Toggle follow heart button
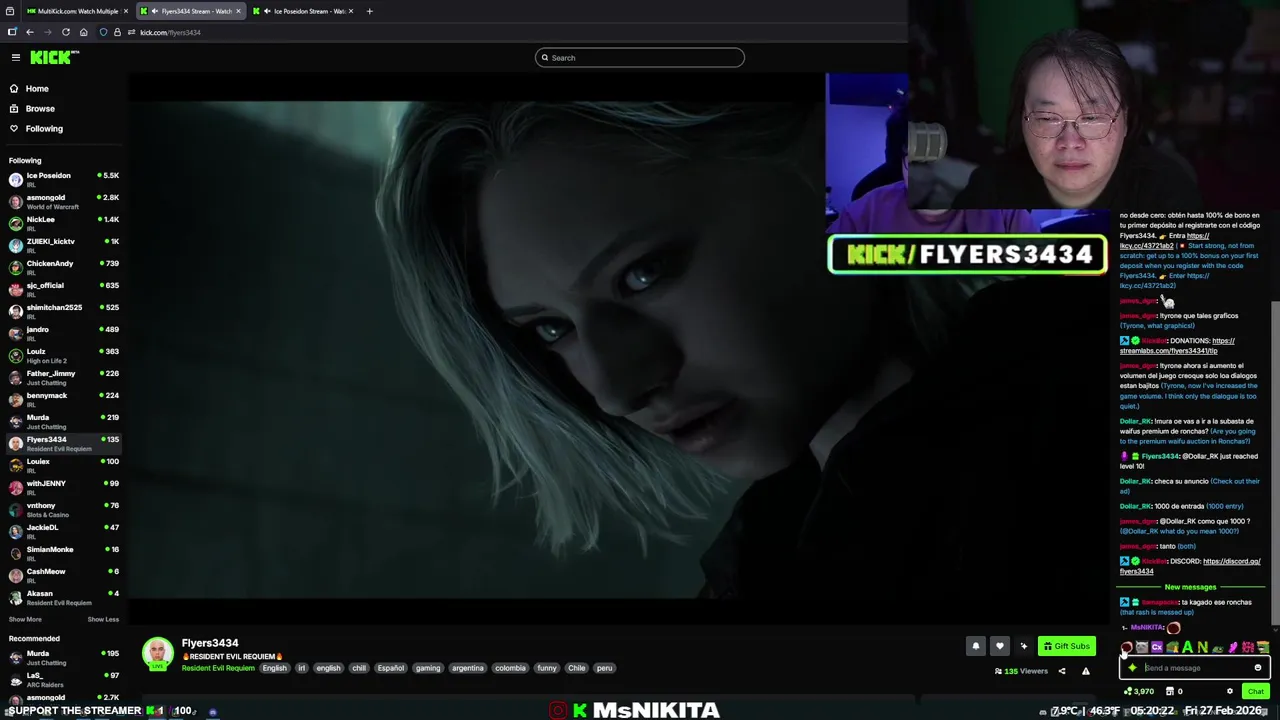Viewport: 1280px width, 720px height. [999, 646]
